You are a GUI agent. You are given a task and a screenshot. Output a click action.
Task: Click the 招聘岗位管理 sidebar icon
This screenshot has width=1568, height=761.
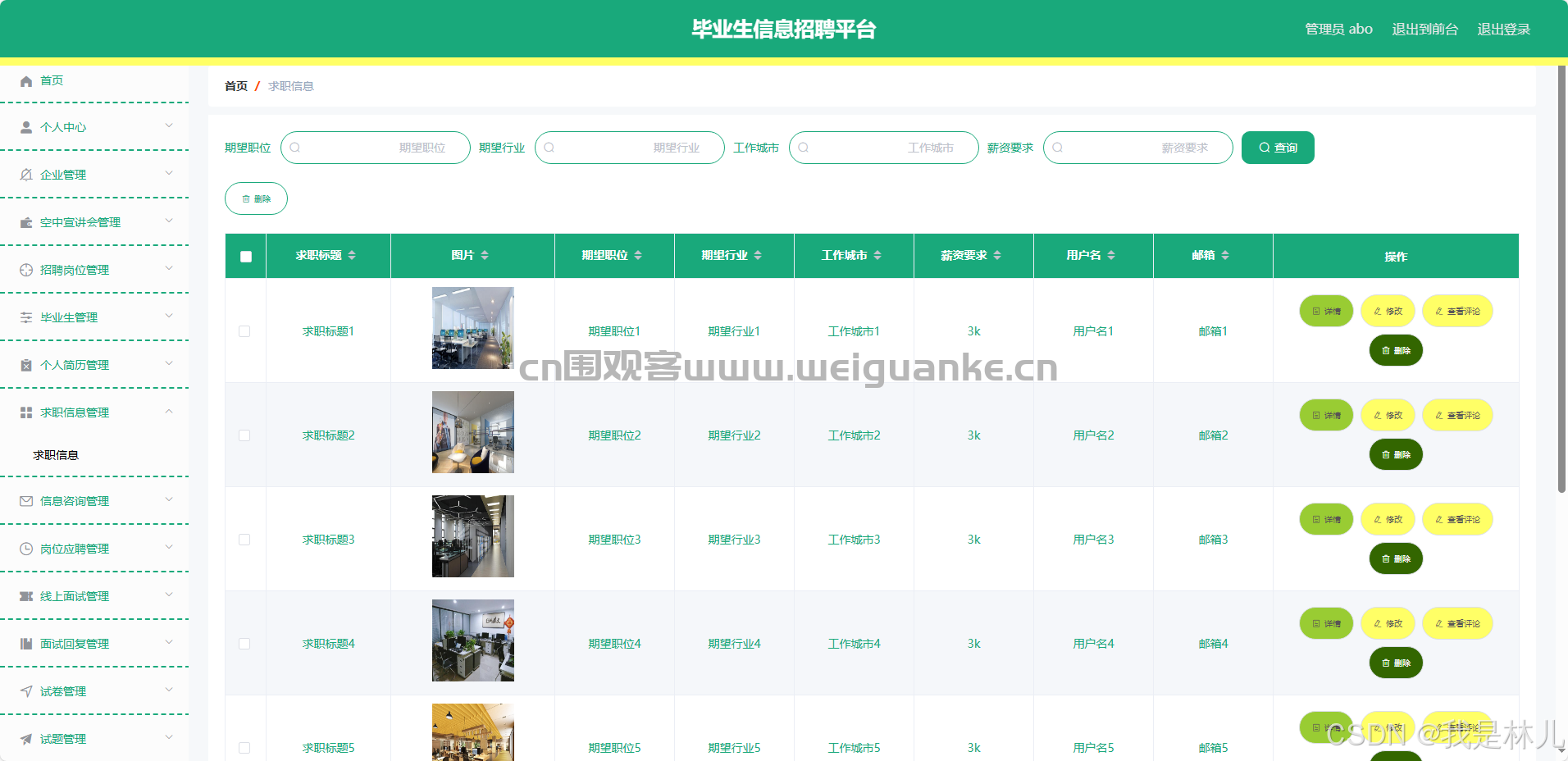coord(26,270)
